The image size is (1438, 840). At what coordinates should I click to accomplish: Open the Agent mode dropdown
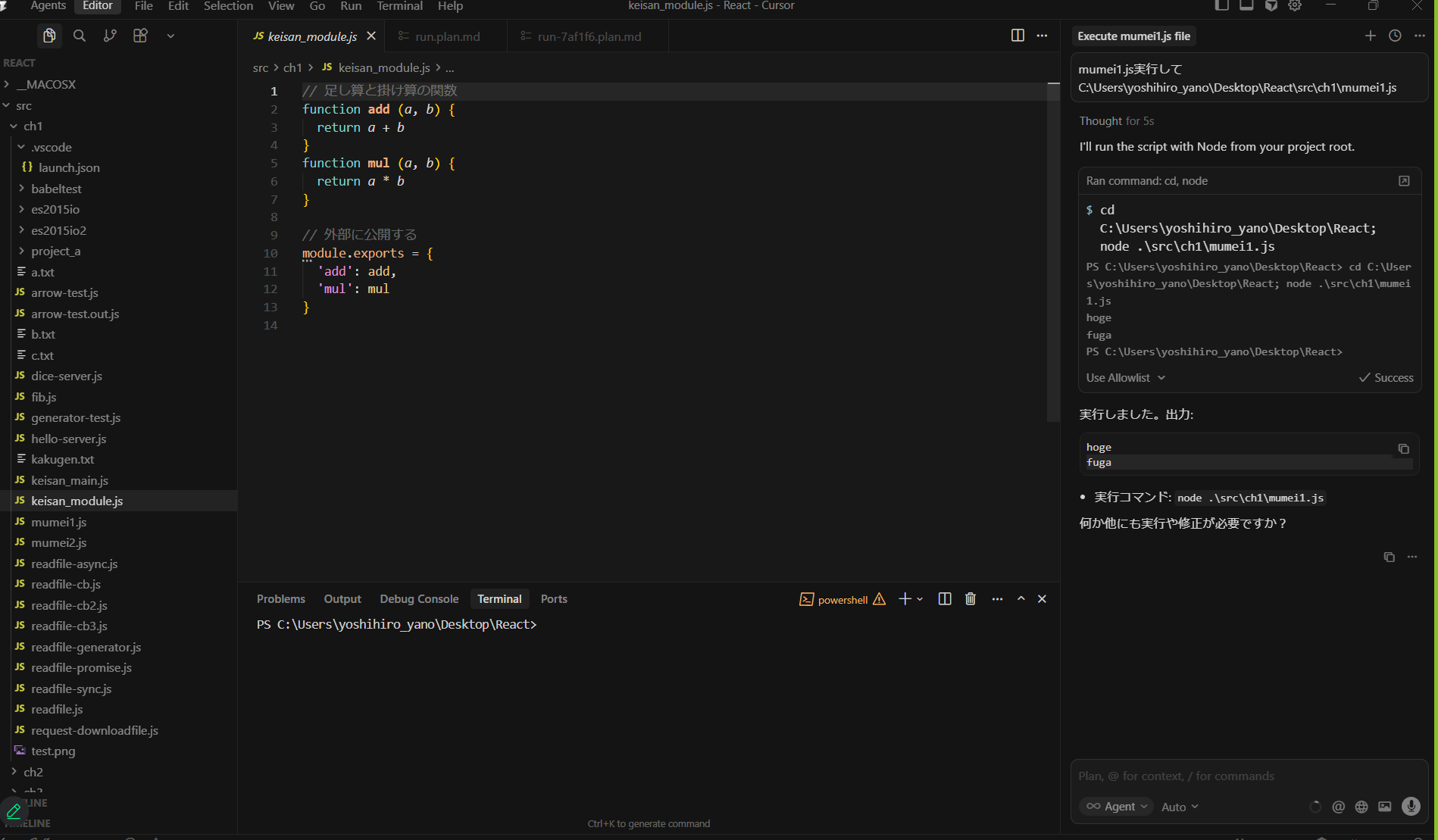pos(1116,806)
